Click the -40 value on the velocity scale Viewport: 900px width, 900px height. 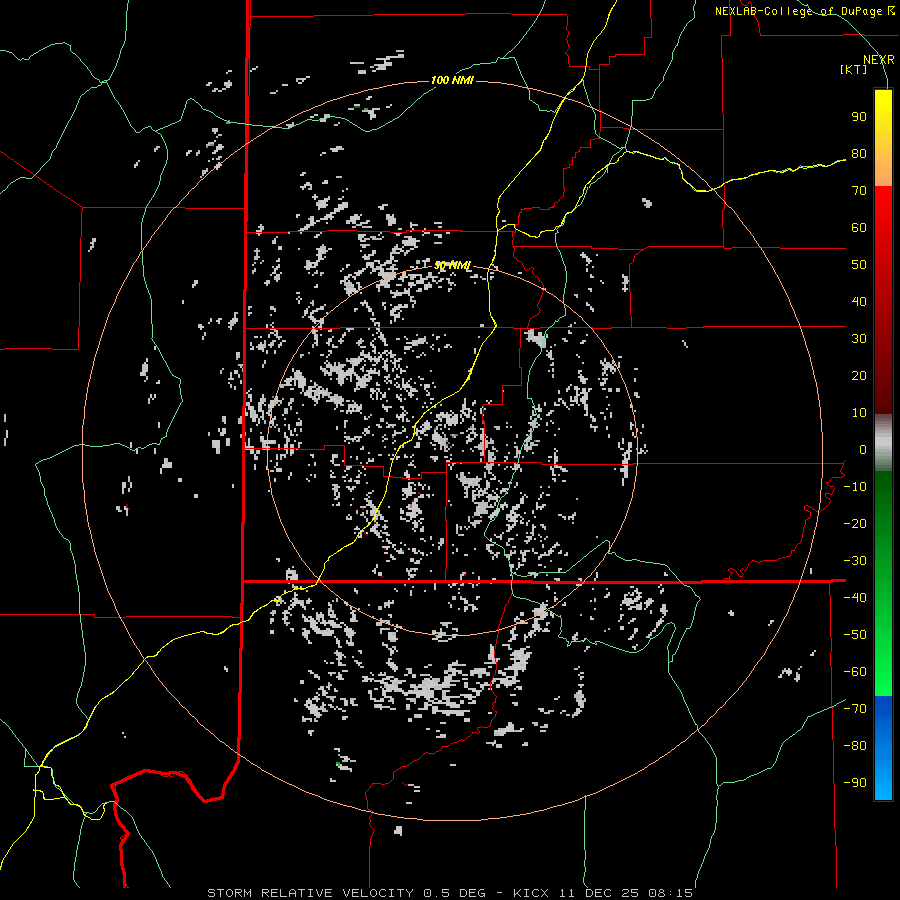pyautogui.click(x=855, y=598)
